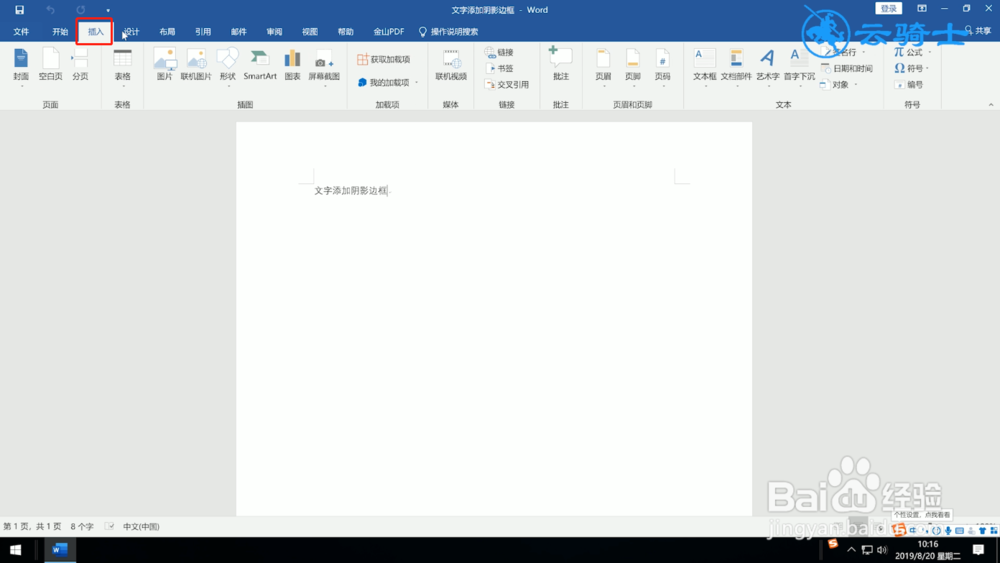
Task: Insert a picture with 图片 icon
Action: 165,65
